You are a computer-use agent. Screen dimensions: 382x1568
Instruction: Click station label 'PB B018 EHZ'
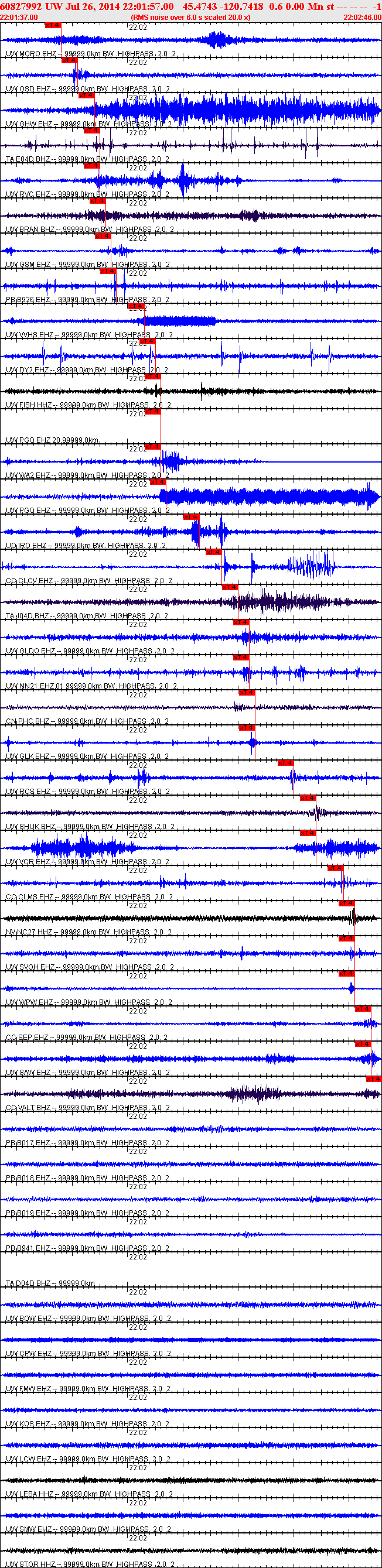click(x=29, y=1179)
